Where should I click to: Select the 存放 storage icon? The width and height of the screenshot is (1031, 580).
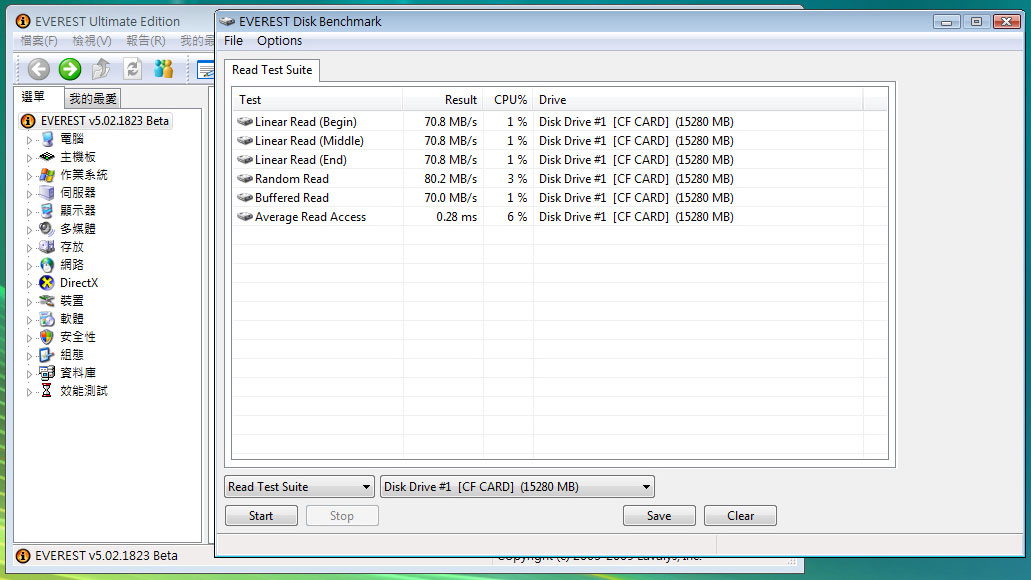[x=47, y=247]
